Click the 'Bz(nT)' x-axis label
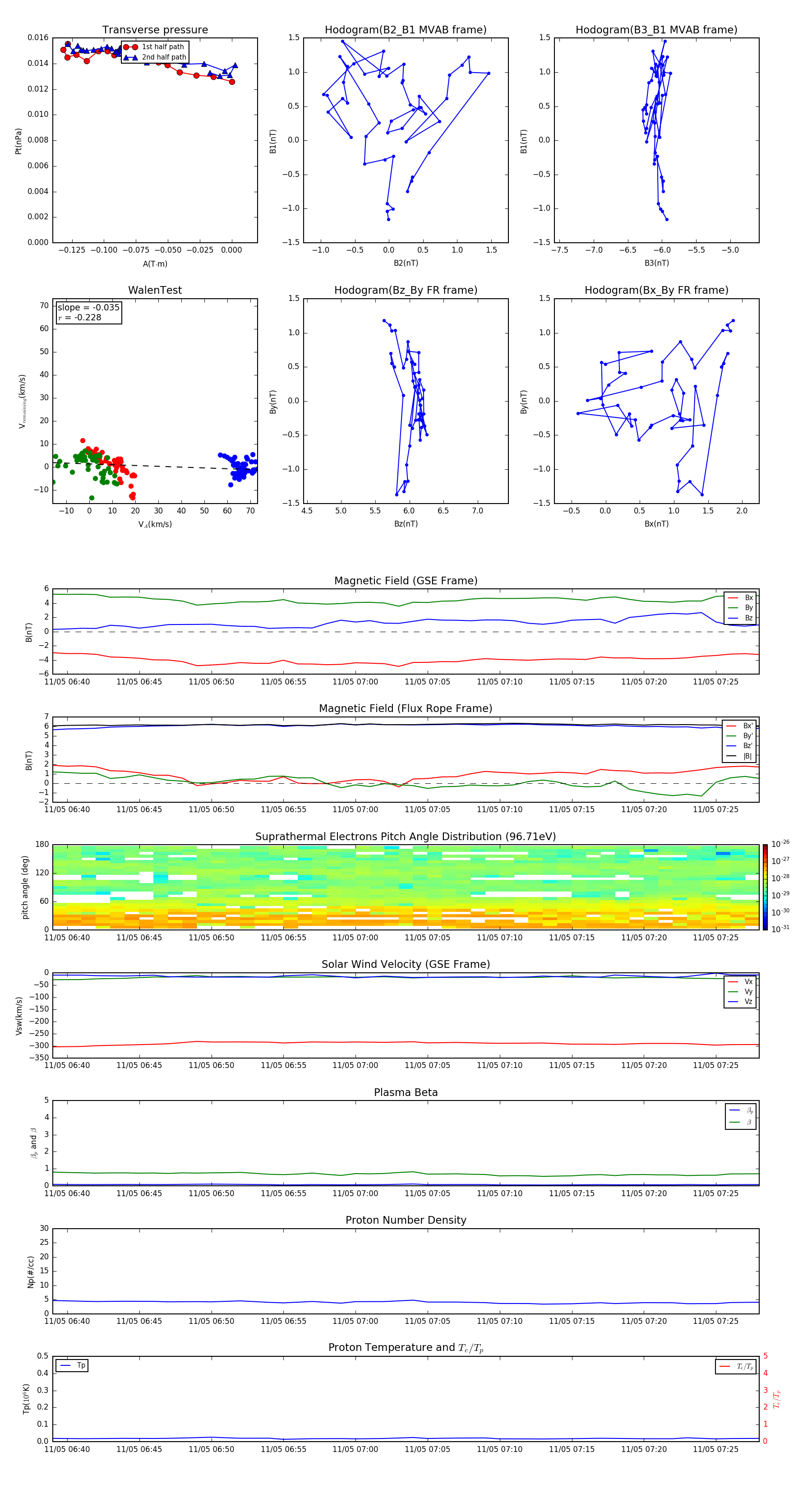 click(406, 524)
